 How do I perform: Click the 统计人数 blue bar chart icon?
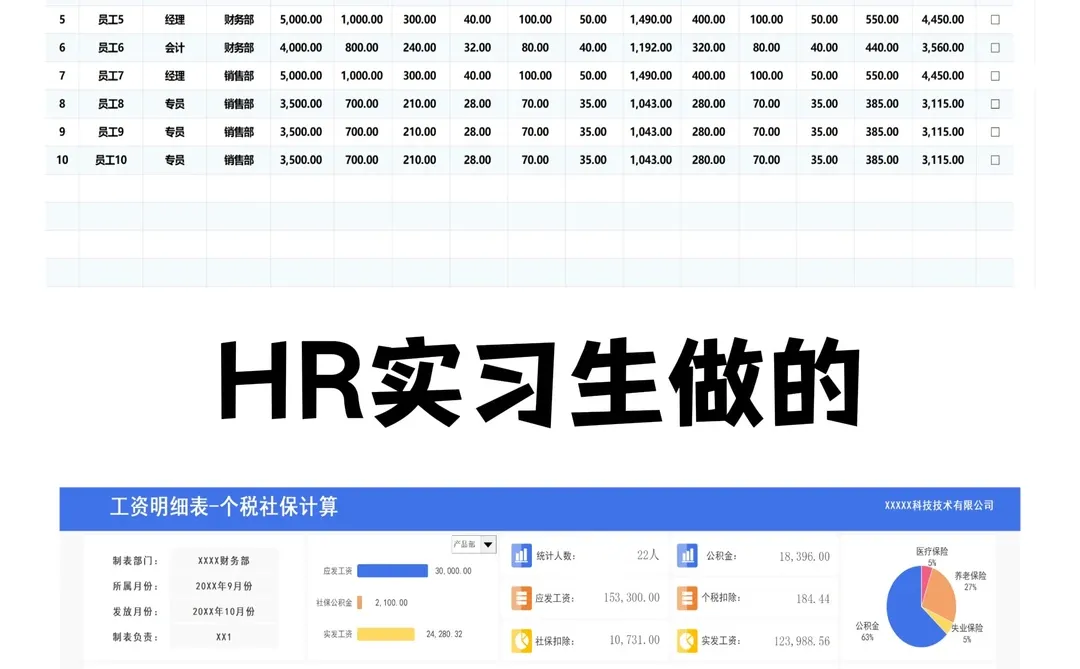click(x=521, y=555)
